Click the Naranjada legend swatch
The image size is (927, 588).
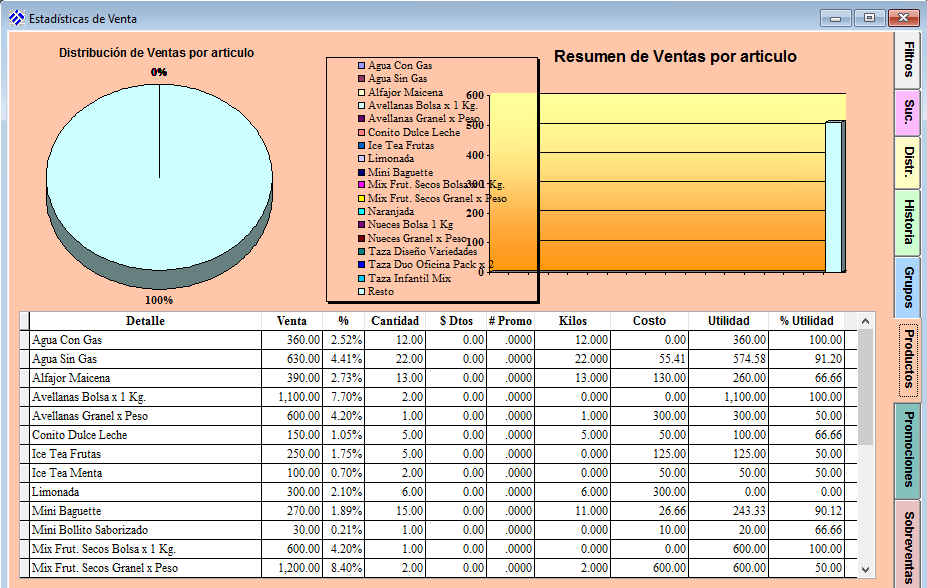[x=362, y=212]
